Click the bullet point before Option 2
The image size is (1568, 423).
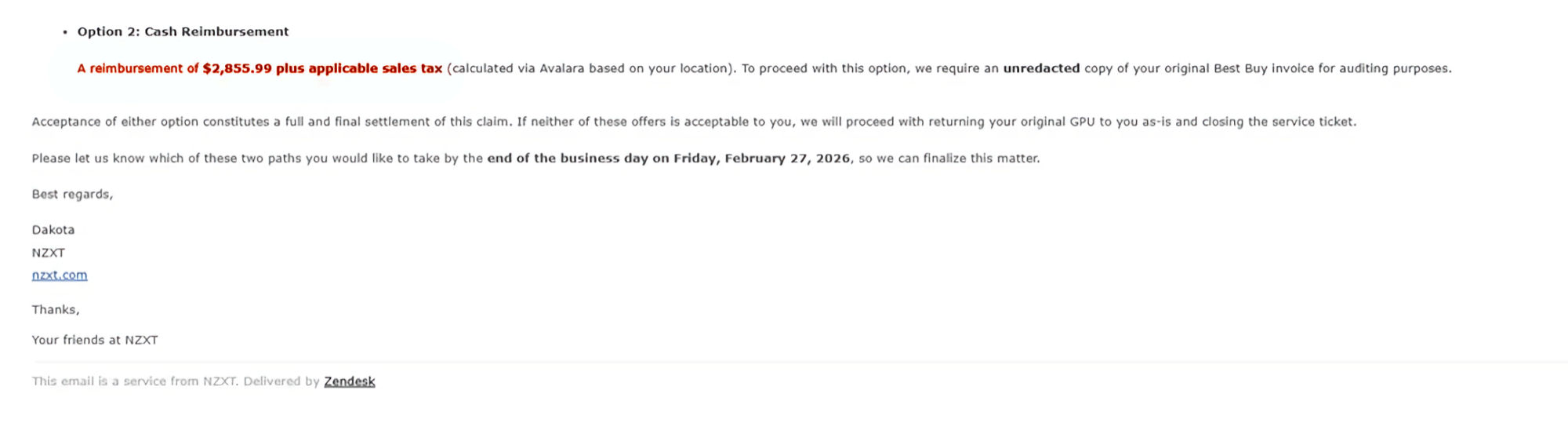point(65,32)
